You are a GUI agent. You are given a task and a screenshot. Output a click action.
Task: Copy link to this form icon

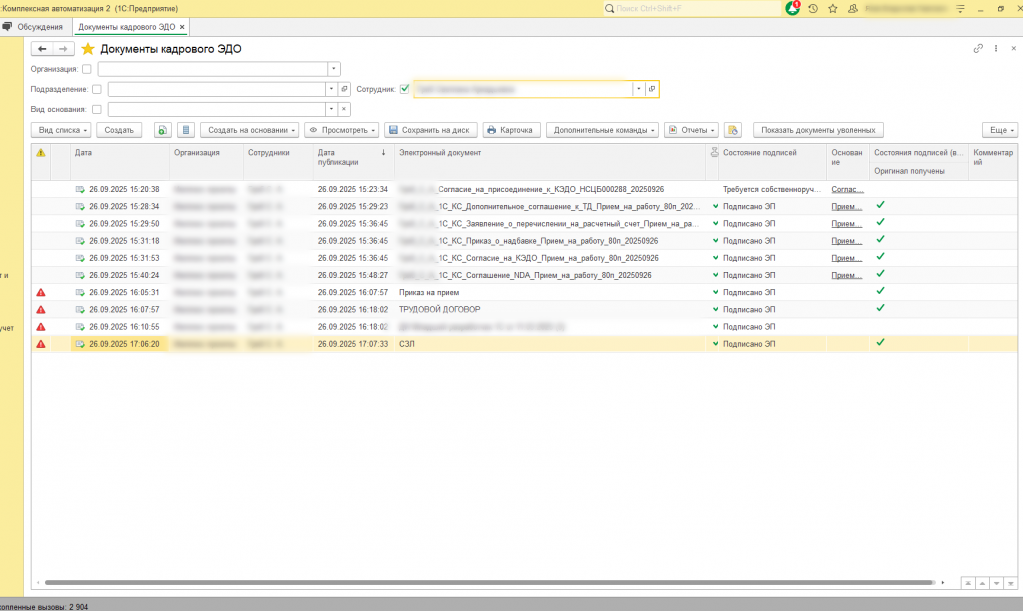click(978, 48)
